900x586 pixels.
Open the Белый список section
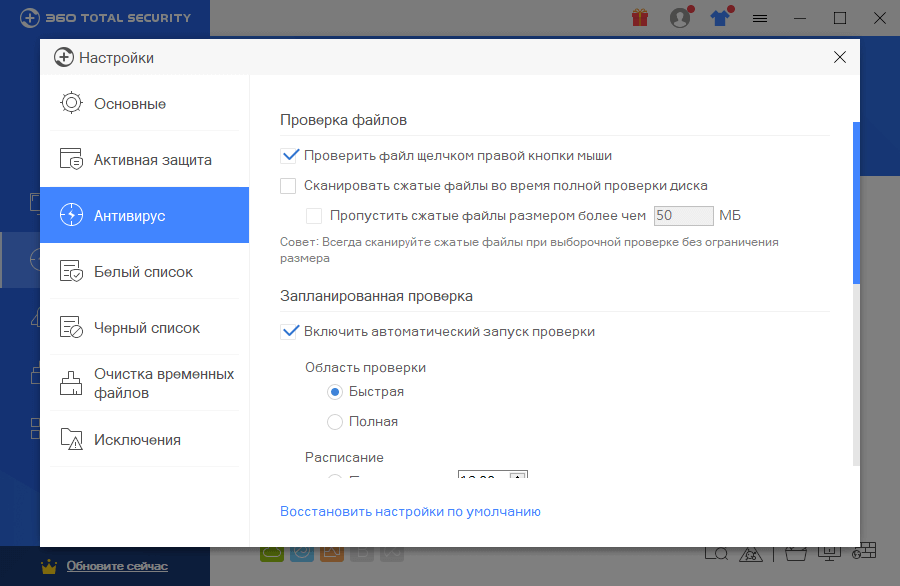coord(144,272)
